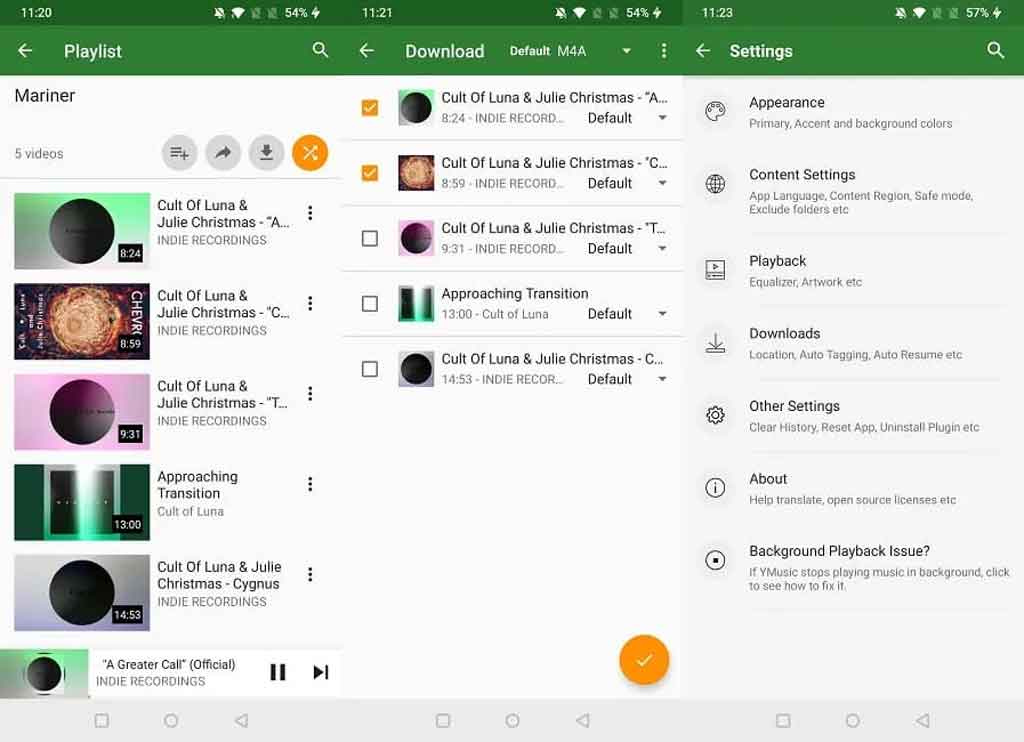The image size is (1024, 742).
Task: Pause the currently playing track
Action: coord(278,672)
